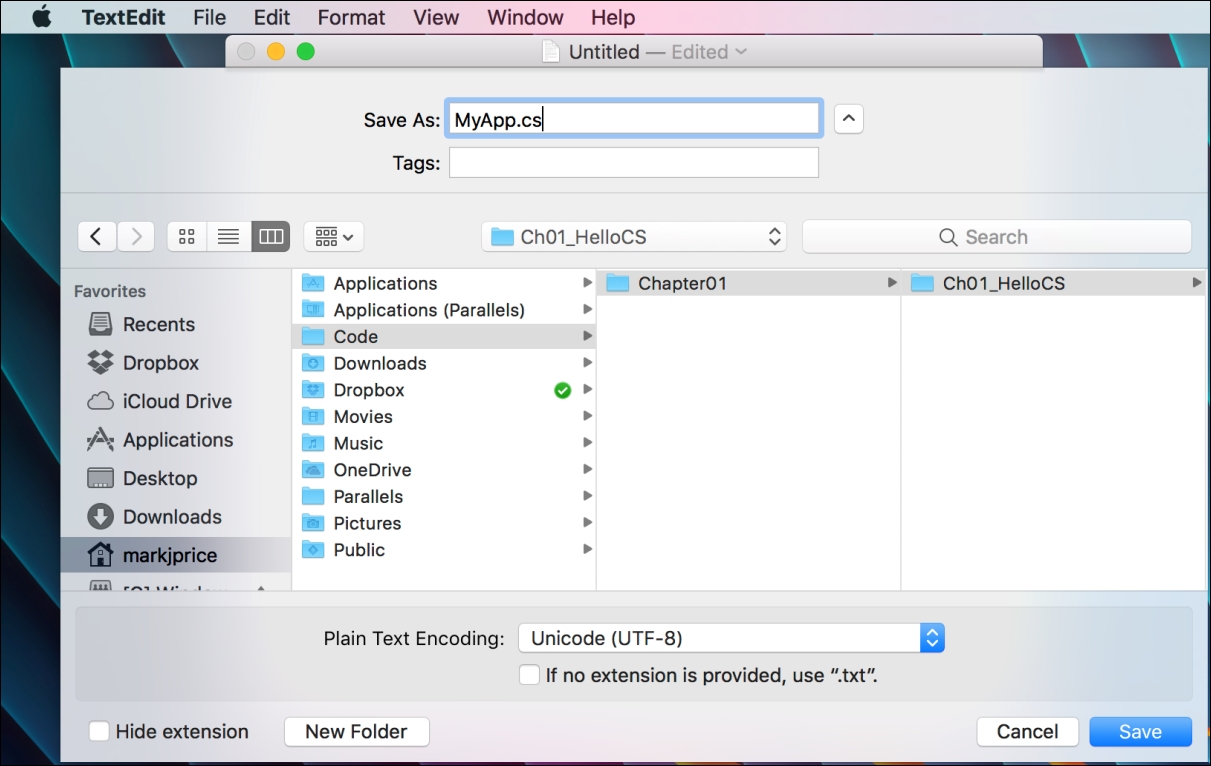Click the Chapter01 folder icon

(619, 283)
